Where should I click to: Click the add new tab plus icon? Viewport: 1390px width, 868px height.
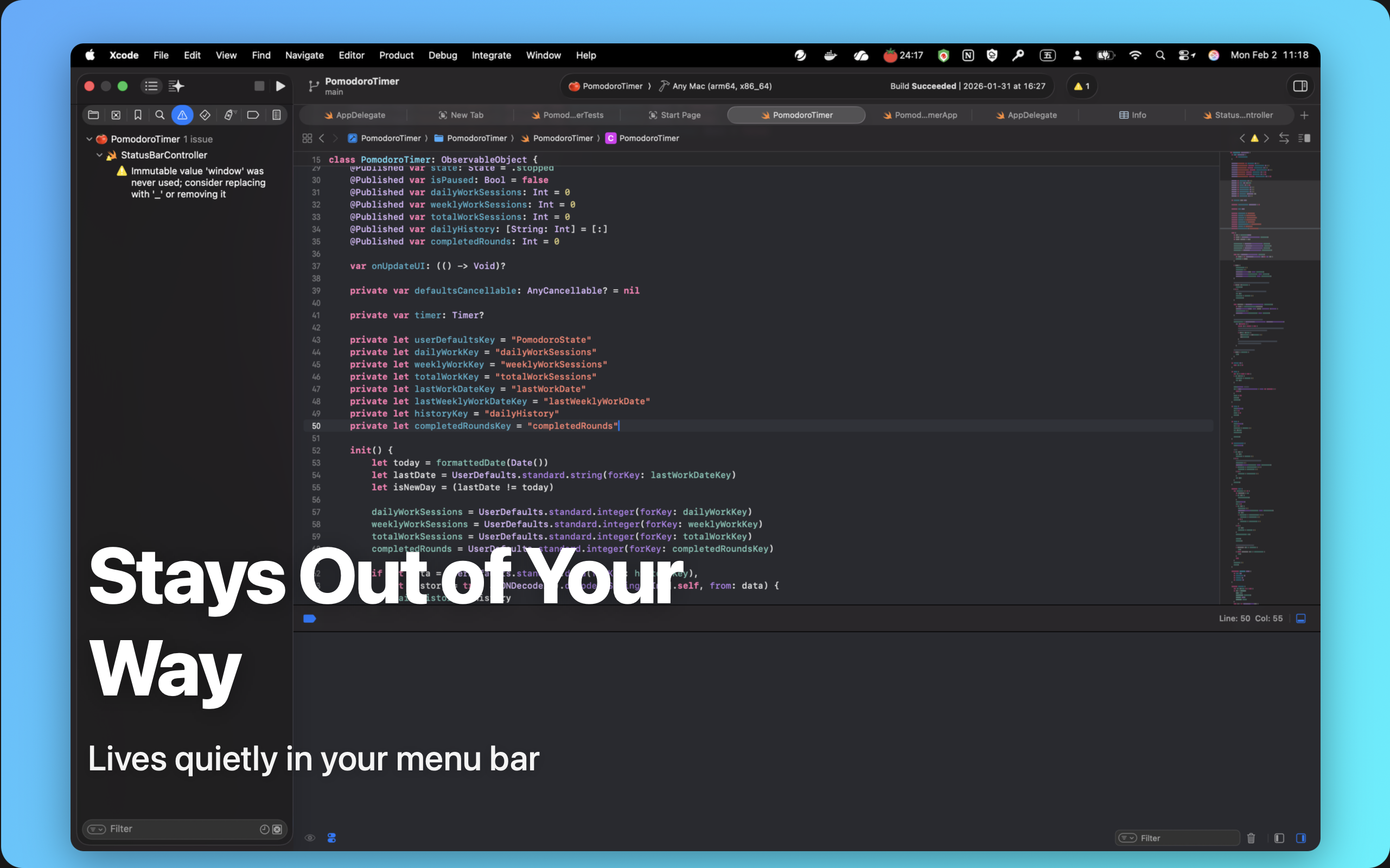click(1304, 116)
